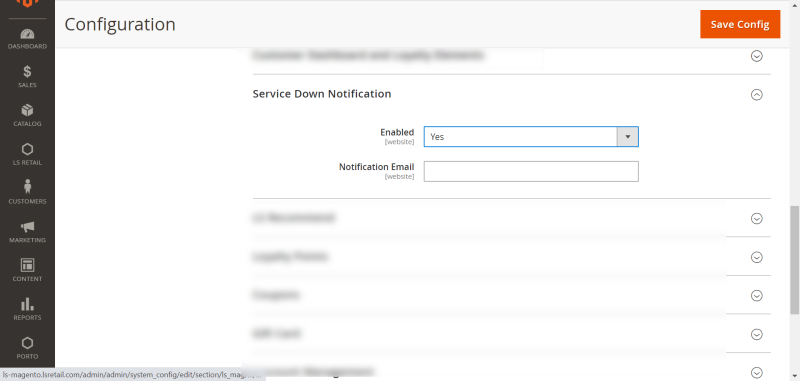
Task: Expand the first blurred section below Notification Email
Action: [757, 218]
